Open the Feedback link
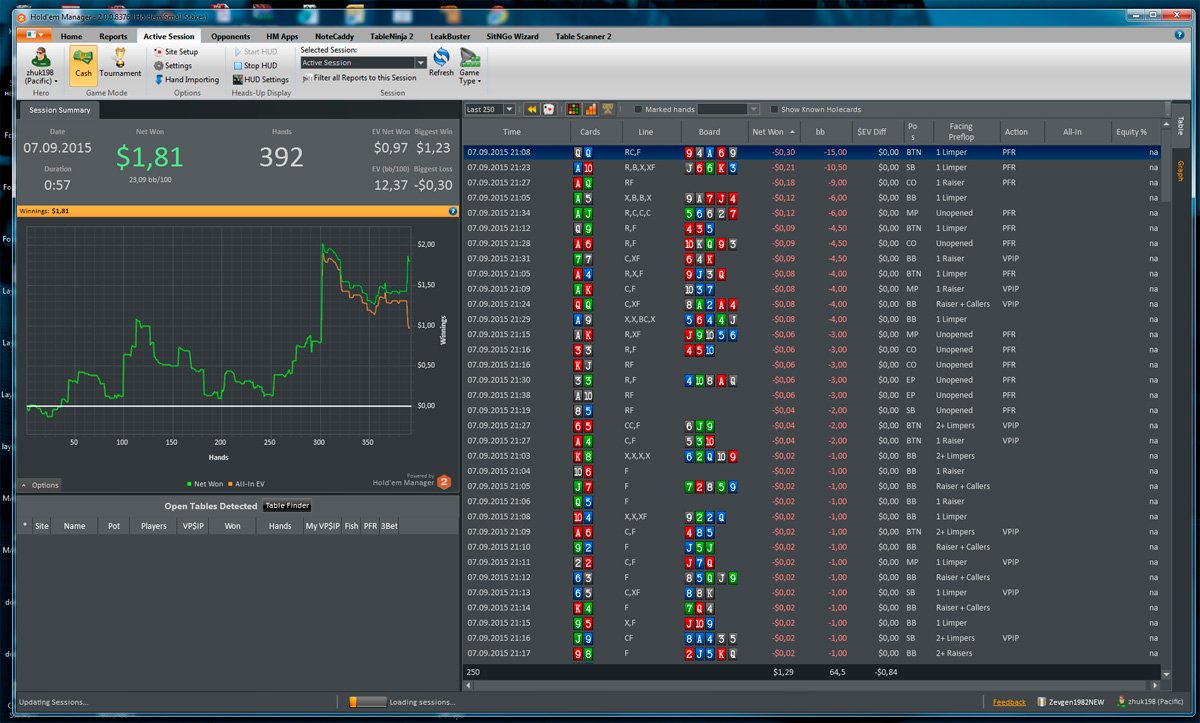This screenshot has width=1200, height=723. [1009, 702]
